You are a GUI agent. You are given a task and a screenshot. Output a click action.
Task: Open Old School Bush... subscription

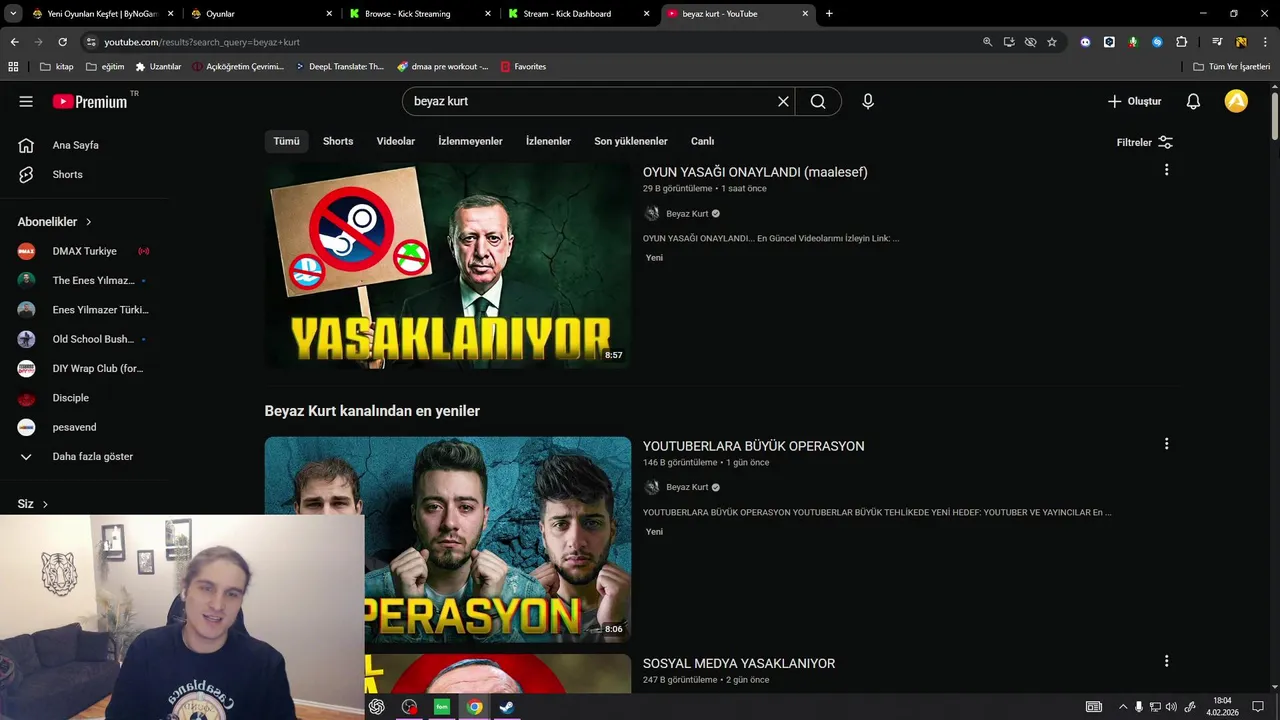pos(85,339)
